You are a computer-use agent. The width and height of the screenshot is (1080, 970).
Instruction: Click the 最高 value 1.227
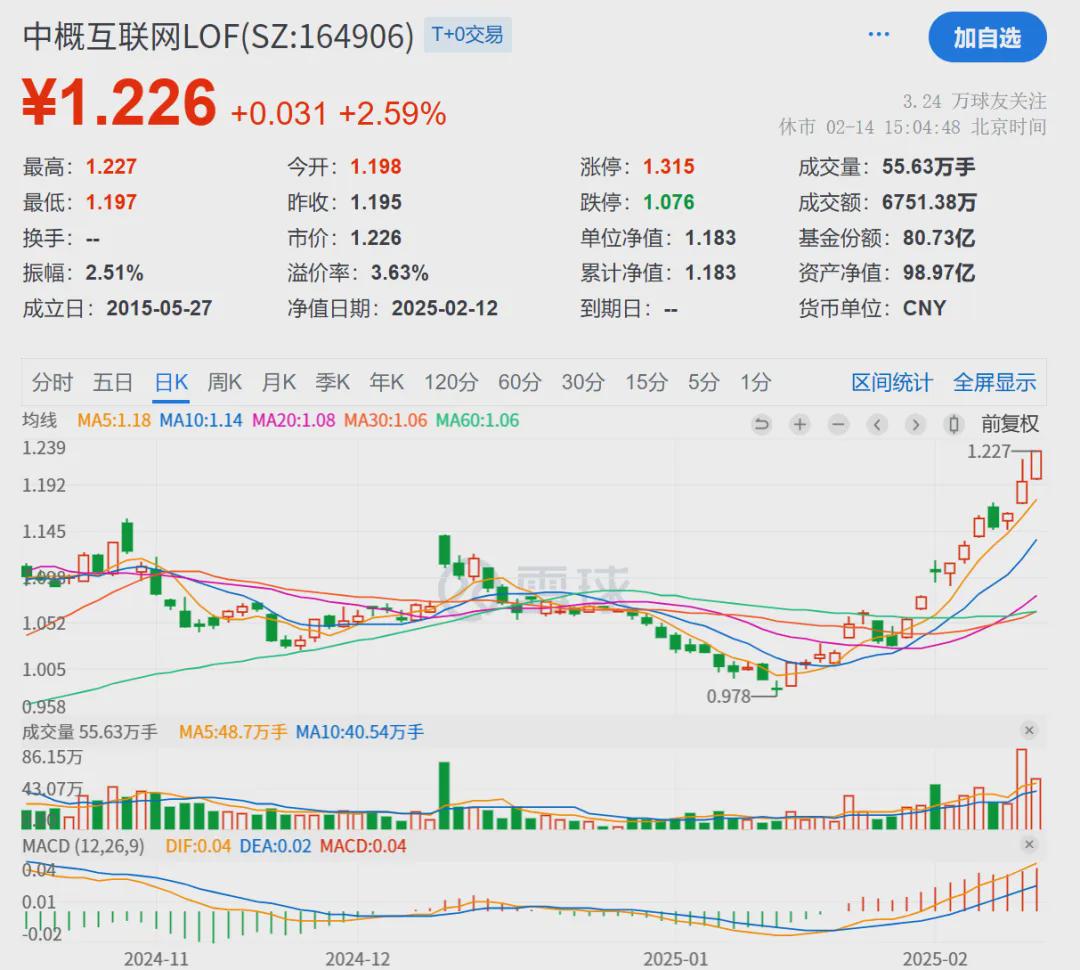(x=111, y=167)
